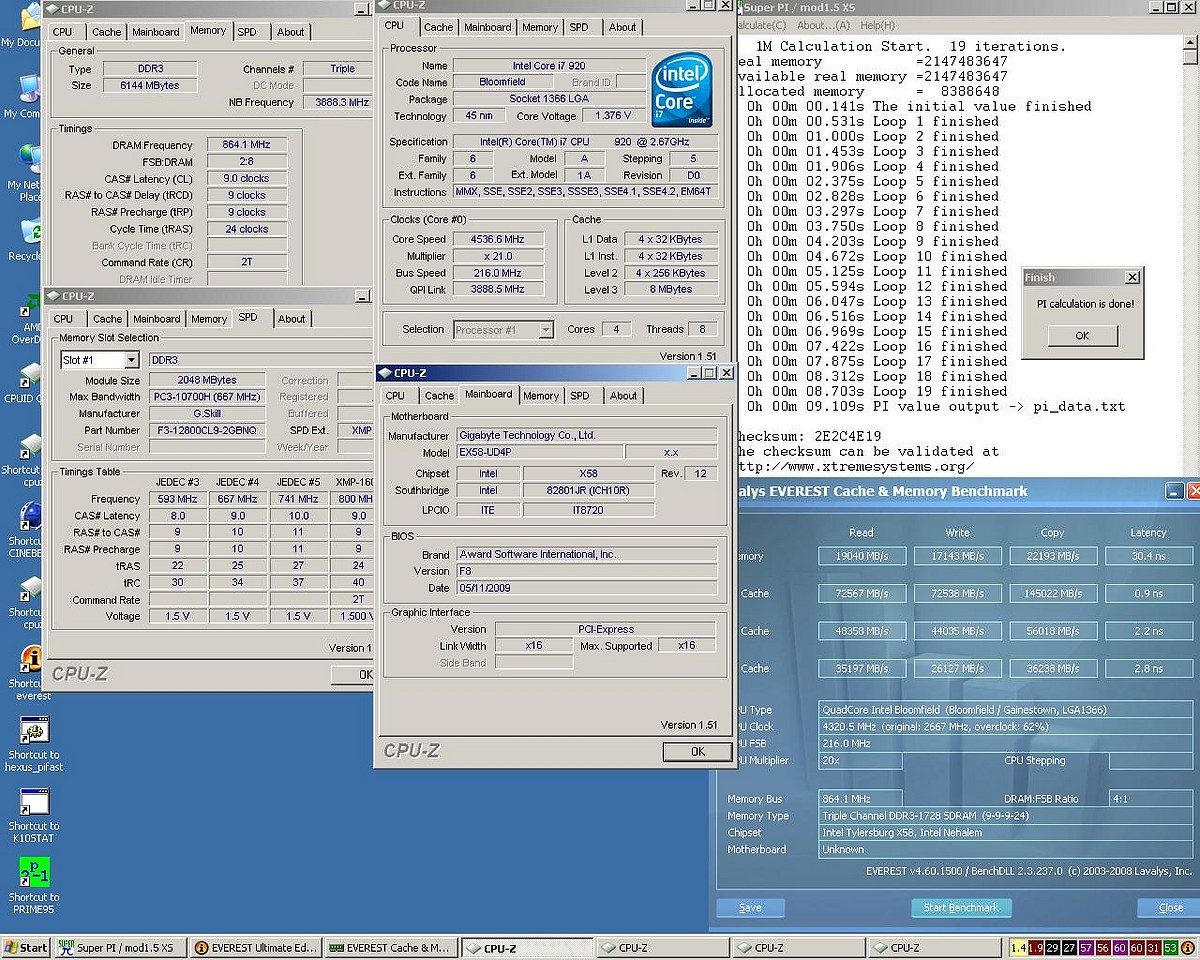Select the mainboard model EX58-UD4P field
This screenshot has width=1200, height=960.
[538, 452]
